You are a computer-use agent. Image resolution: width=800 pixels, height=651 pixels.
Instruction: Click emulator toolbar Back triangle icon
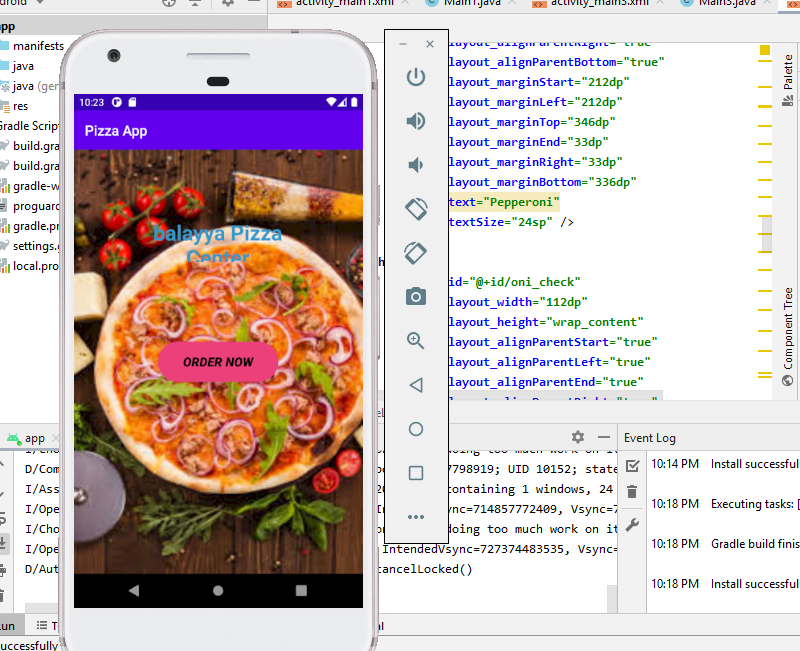point(416,385)
